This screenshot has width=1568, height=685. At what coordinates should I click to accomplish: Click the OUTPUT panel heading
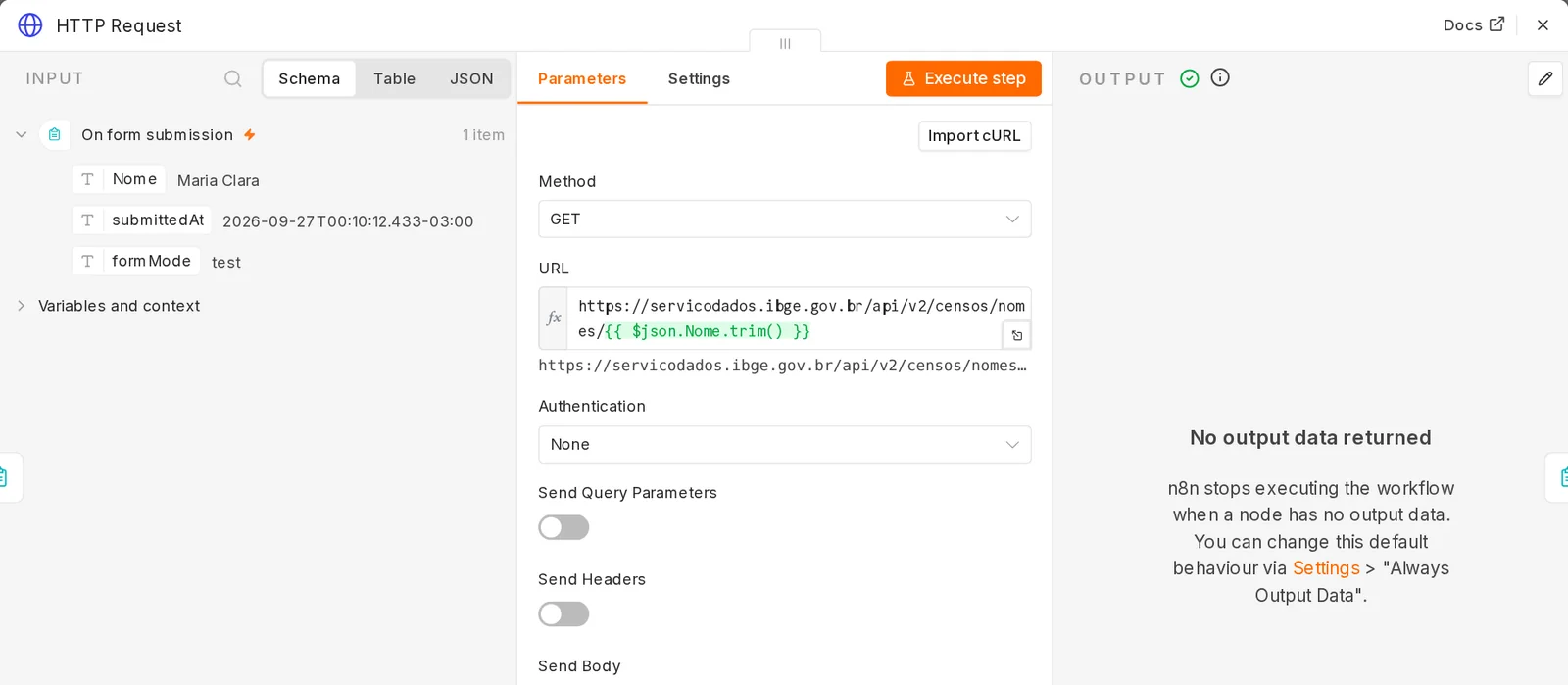pos(1122,79)
